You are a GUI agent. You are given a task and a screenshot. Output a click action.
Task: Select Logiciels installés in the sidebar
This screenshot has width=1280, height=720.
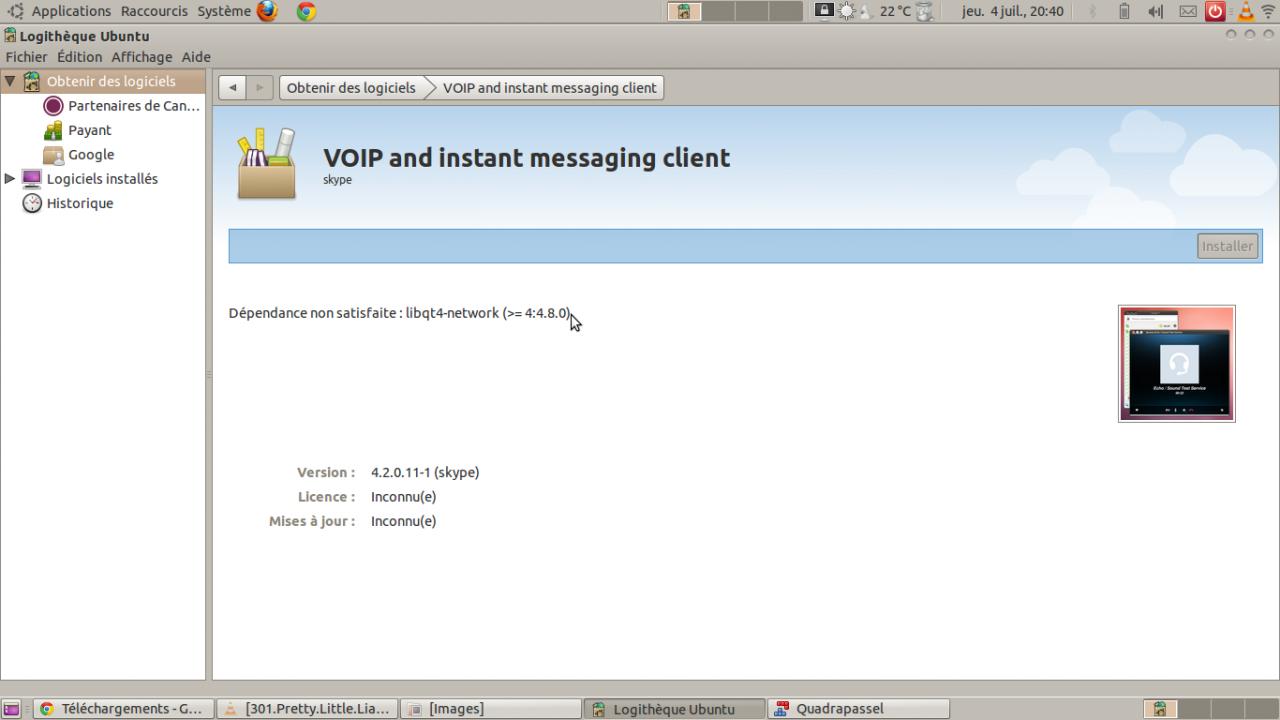point(90,179)
